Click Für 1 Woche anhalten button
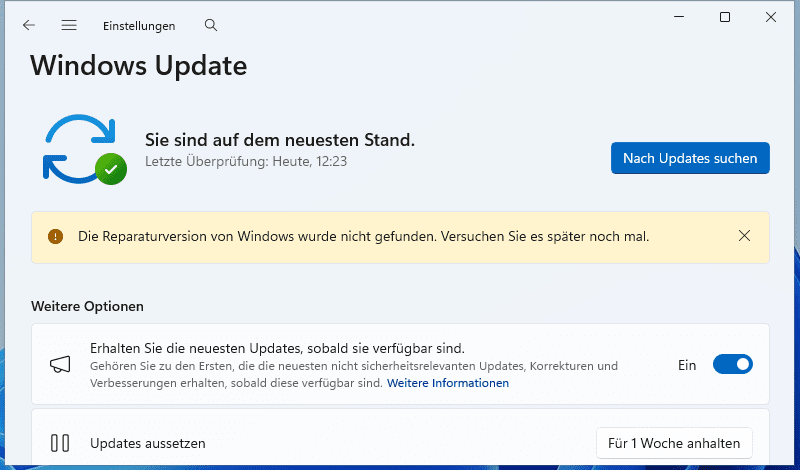Screen dimensions: 800x470 pyautogui.click(x=674, y=442)
